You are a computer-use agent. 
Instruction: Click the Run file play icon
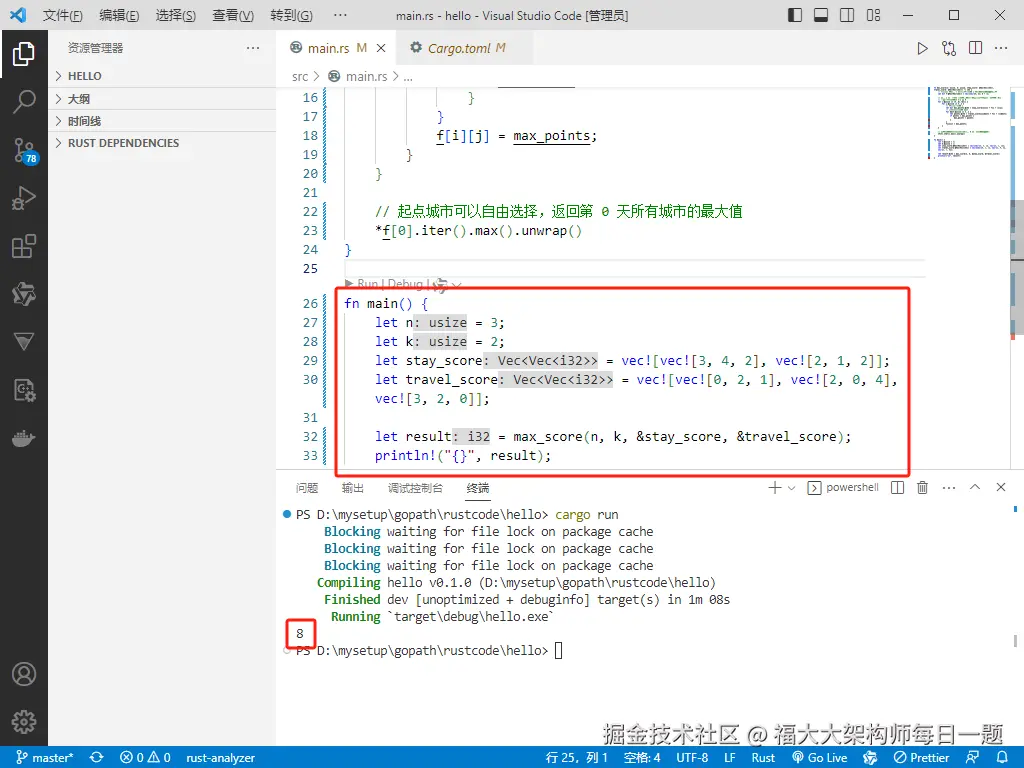point(922,48)
